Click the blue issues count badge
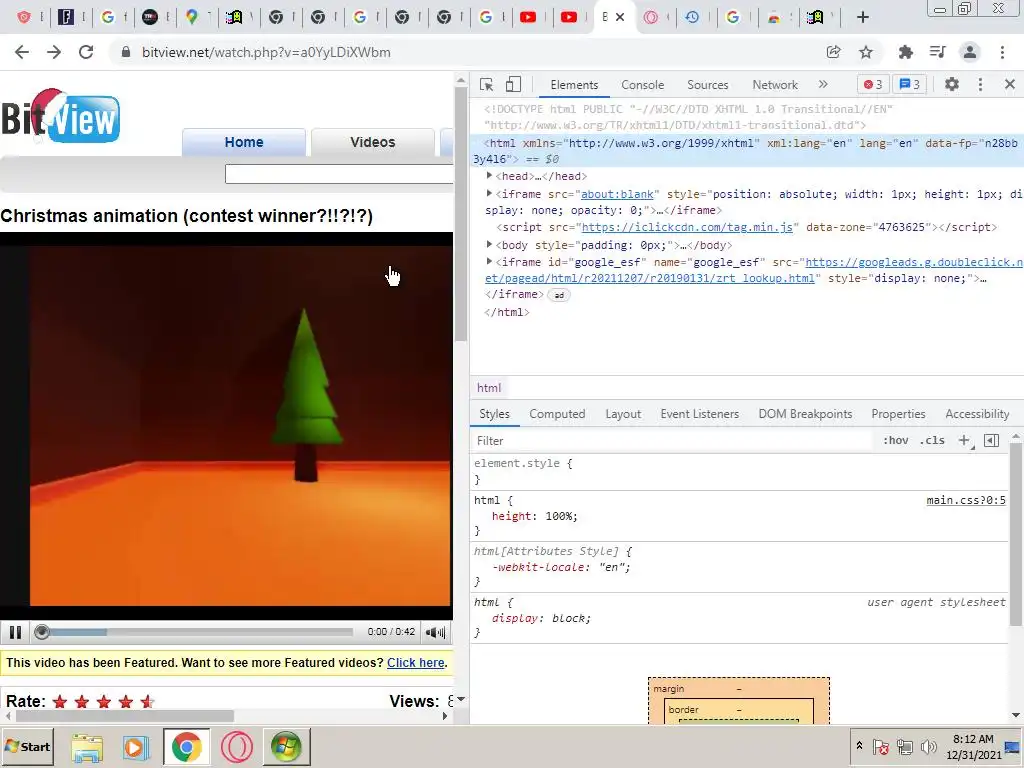The image size is (1024, 768). (910, 84)
